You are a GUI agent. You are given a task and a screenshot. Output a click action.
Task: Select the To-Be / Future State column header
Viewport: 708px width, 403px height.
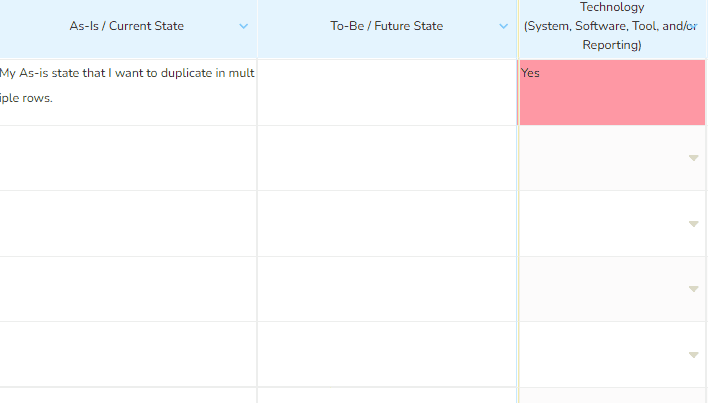pos(387,26)
